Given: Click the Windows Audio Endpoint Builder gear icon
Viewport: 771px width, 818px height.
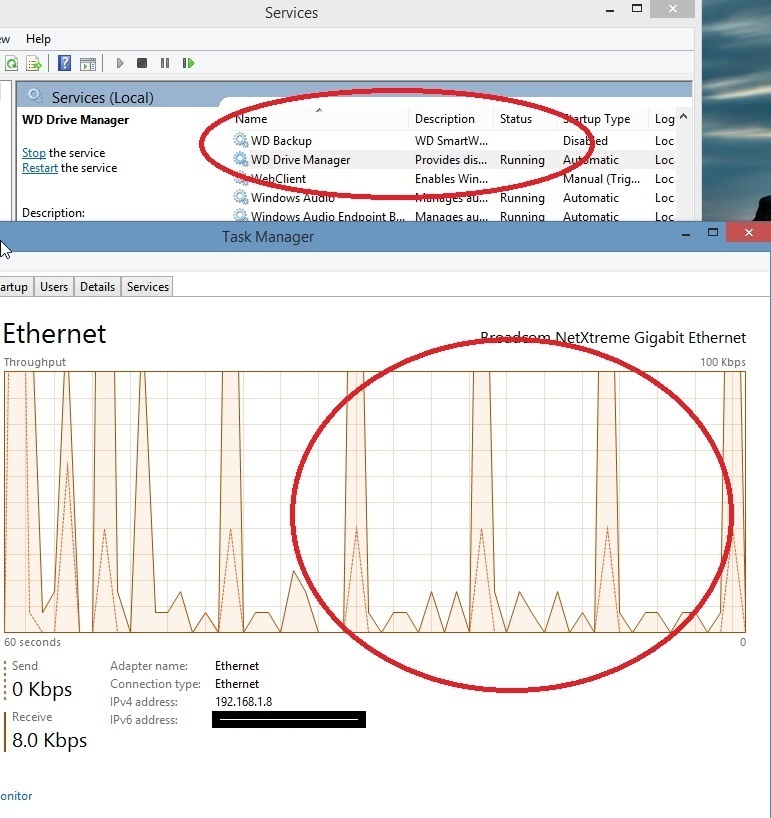Looking at the screenshot, I should [x=240, y=215].
